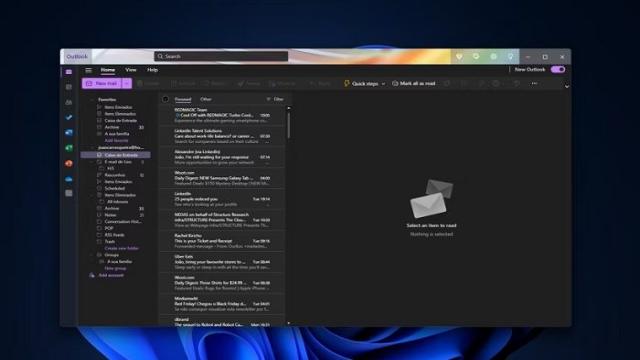This screenshot has width=640, height=360.
Task: Tick the select-all circle above message list
Action: tap(165, 99)
